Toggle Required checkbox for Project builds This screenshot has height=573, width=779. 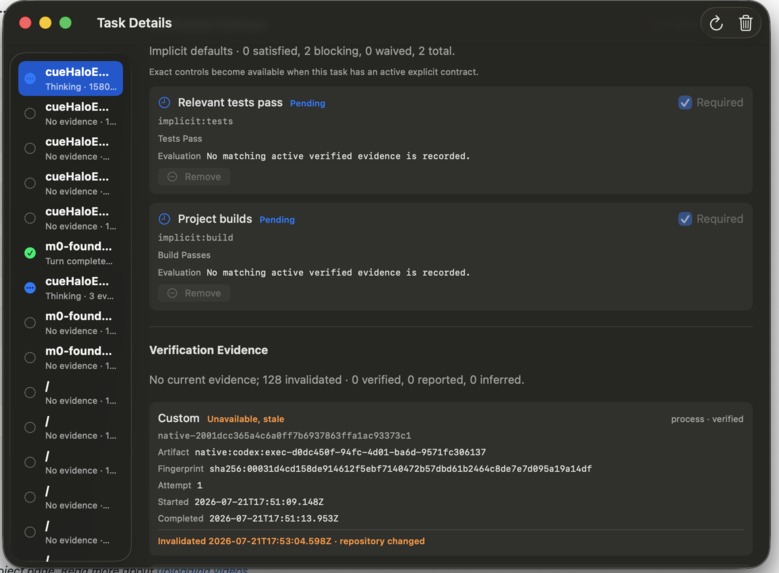685,219
